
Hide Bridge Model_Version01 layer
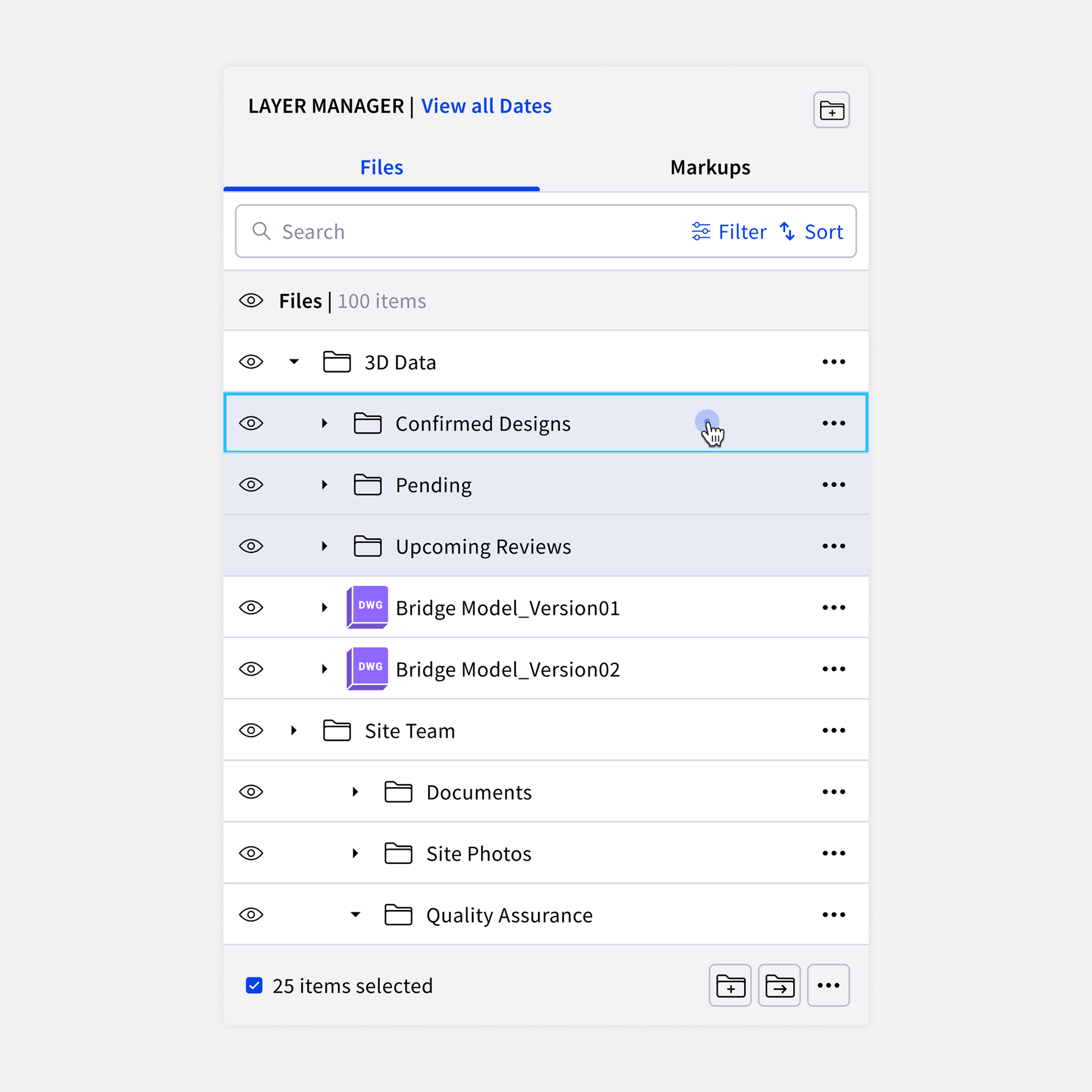[x=251, y=607]
